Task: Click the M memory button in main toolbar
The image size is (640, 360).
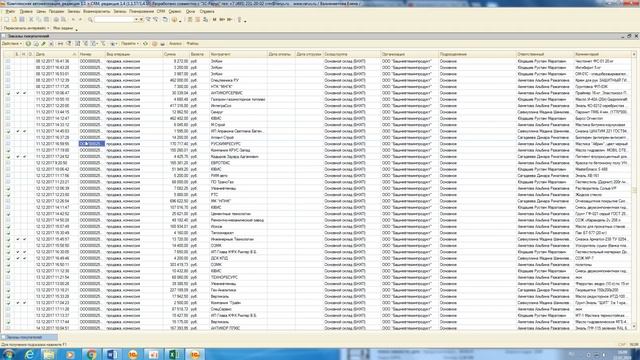Action: [214, 20]
